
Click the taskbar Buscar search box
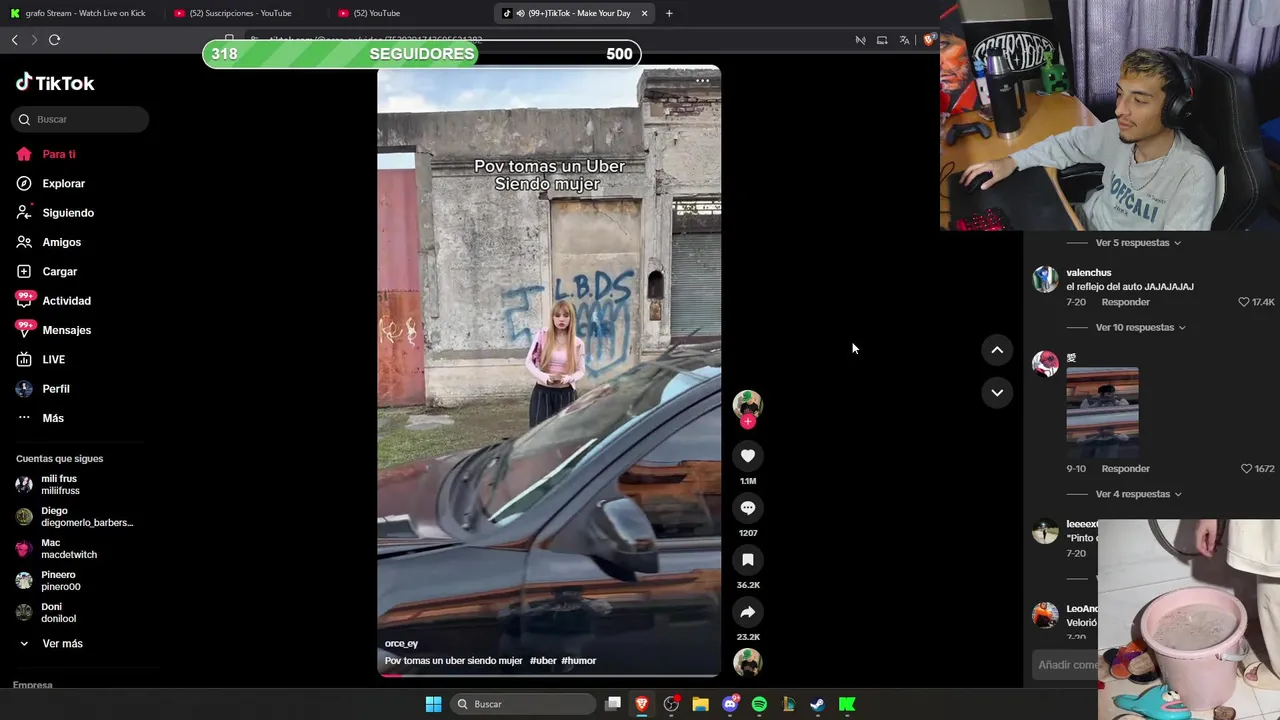point(521,704)
